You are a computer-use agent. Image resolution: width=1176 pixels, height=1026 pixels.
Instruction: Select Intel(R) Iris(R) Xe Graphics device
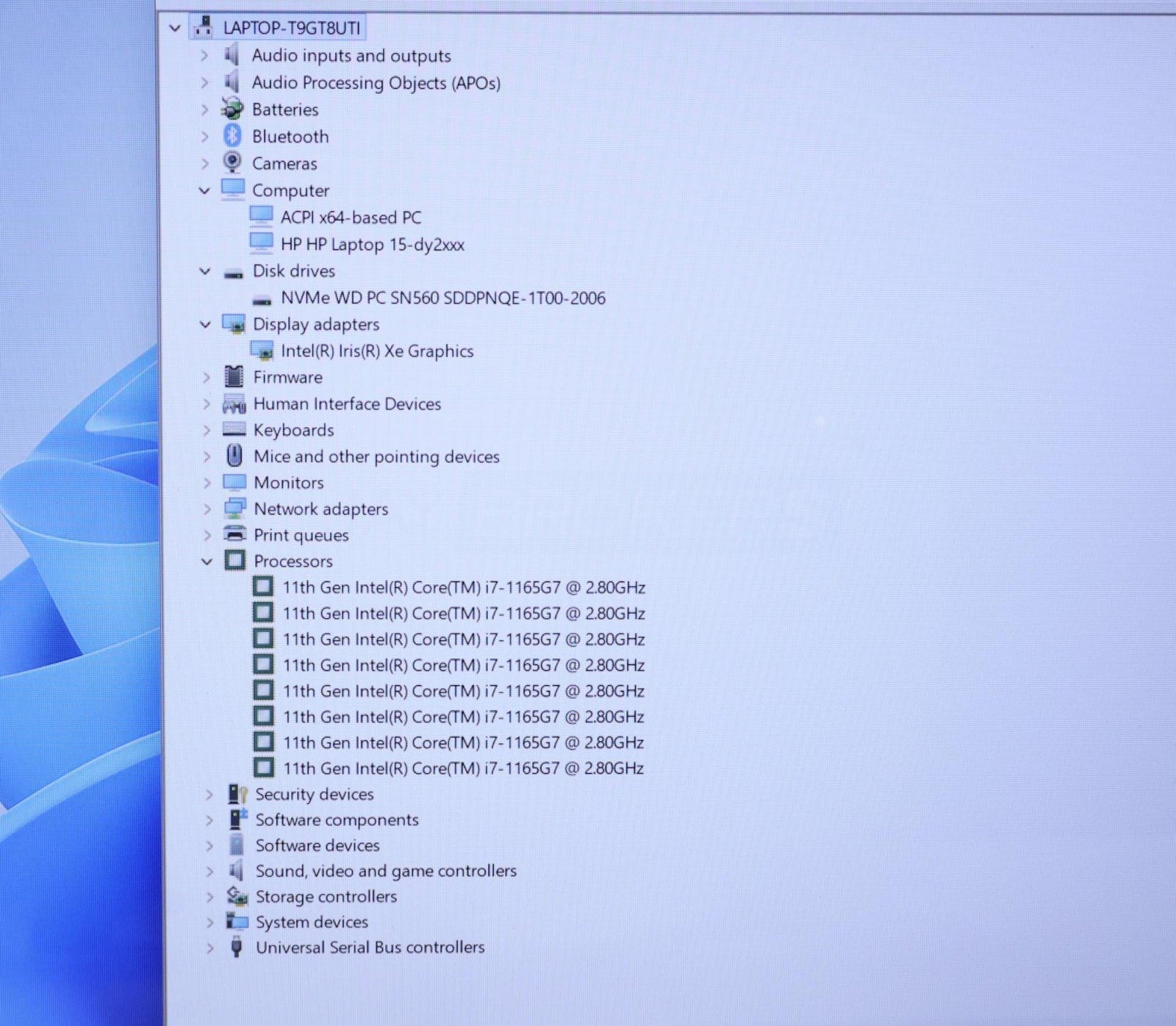[376, 351]
